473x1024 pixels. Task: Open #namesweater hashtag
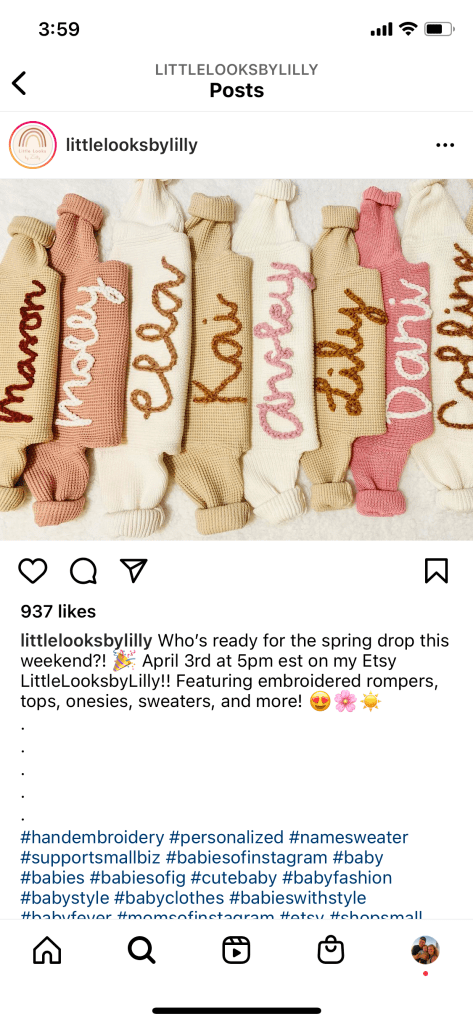pyautogui.click(x=348, y=837)
